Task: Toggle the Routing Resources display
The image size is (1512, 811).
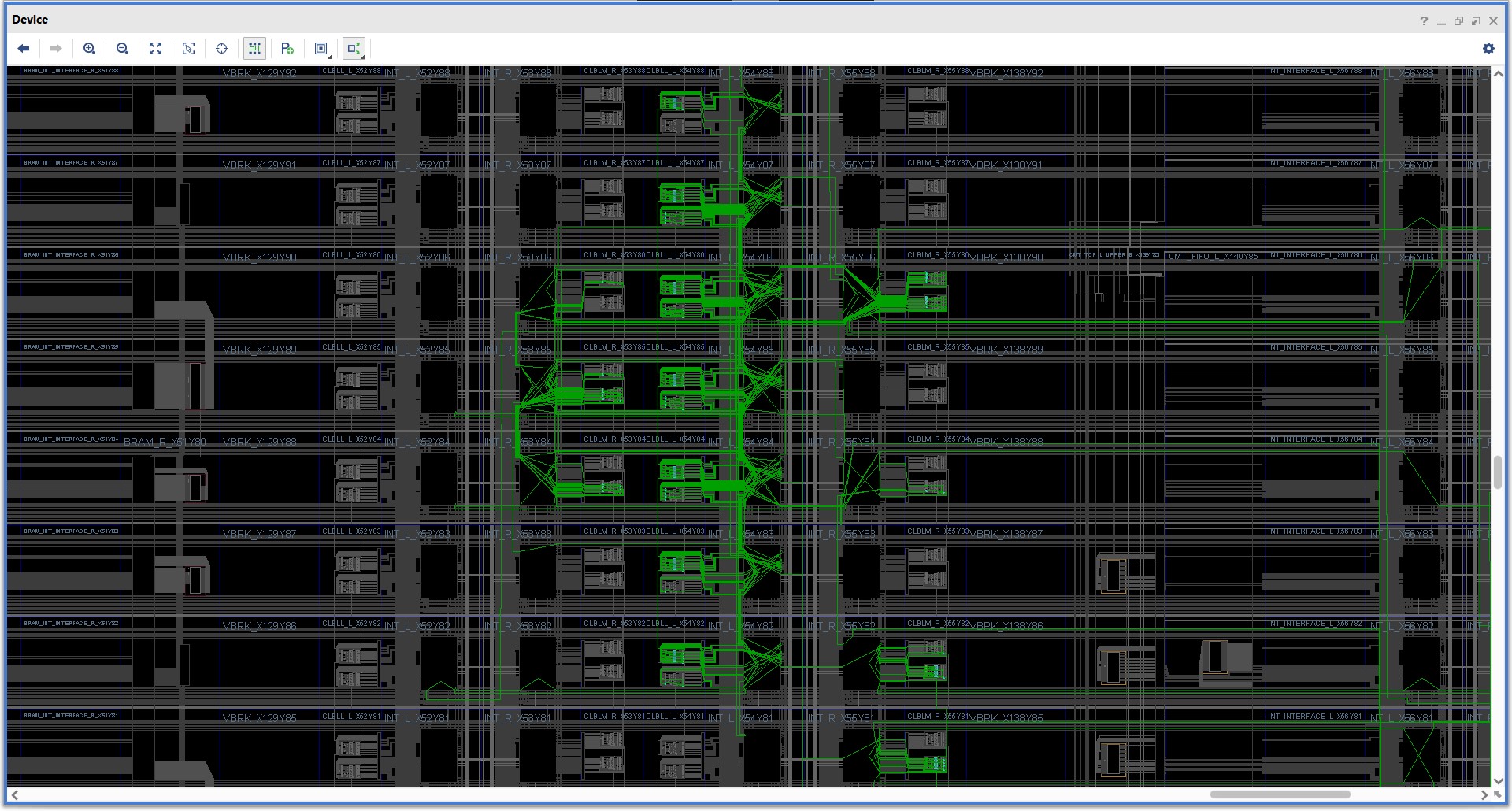Action: point(254,48)
